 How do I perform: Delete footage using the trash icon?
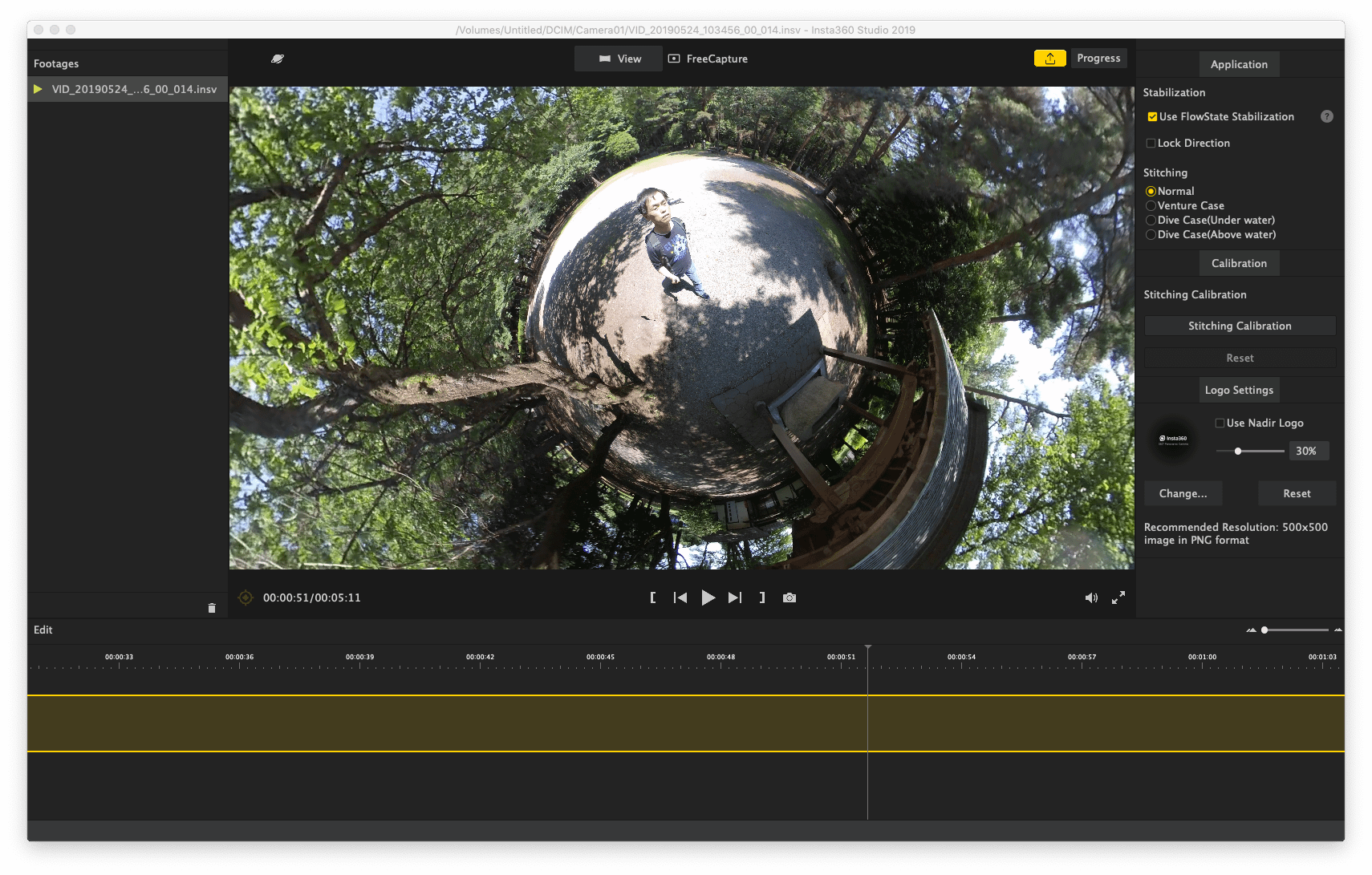212,608
